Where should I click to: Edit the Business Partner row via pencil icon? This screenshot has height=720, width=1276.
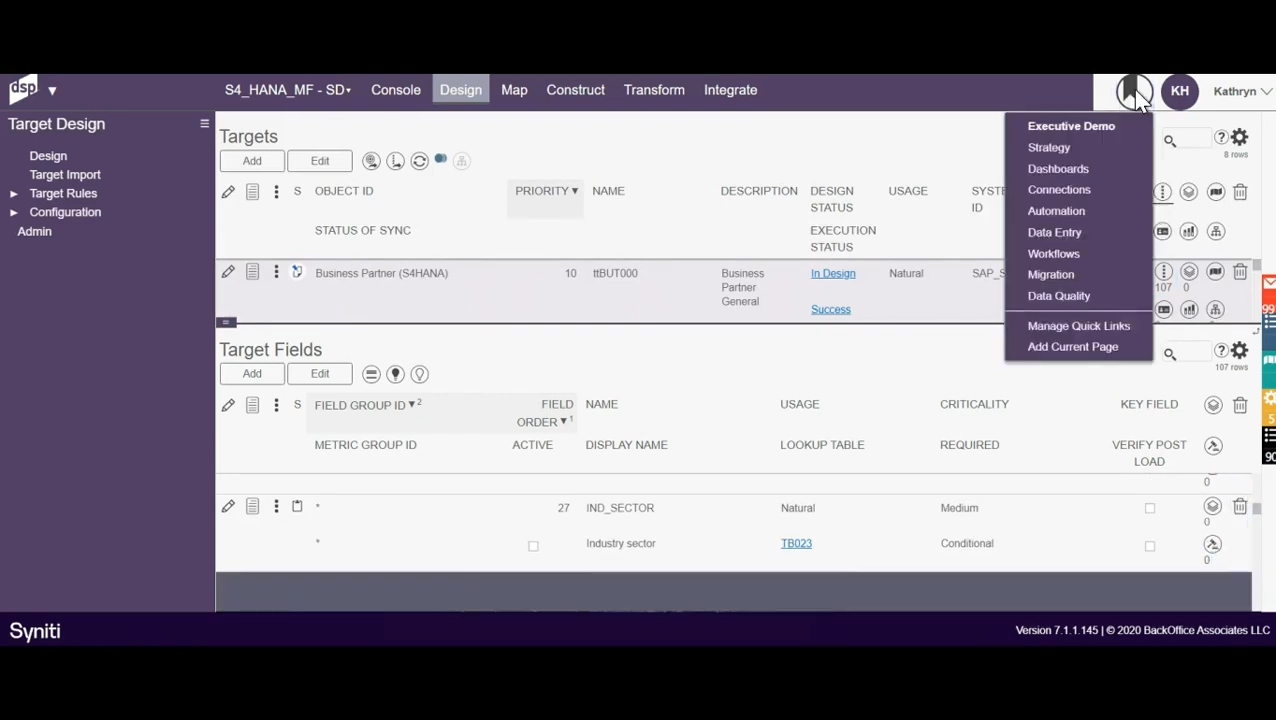(227, 272)
